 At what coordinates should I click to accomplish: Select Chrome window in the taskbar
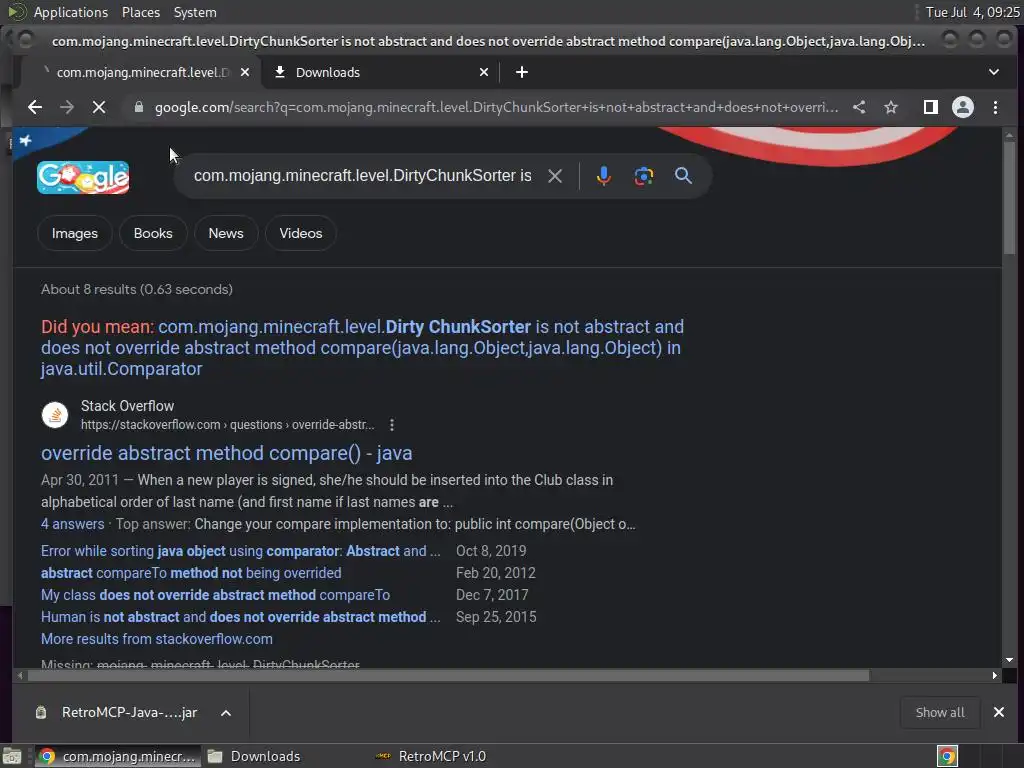click(118, 756)
